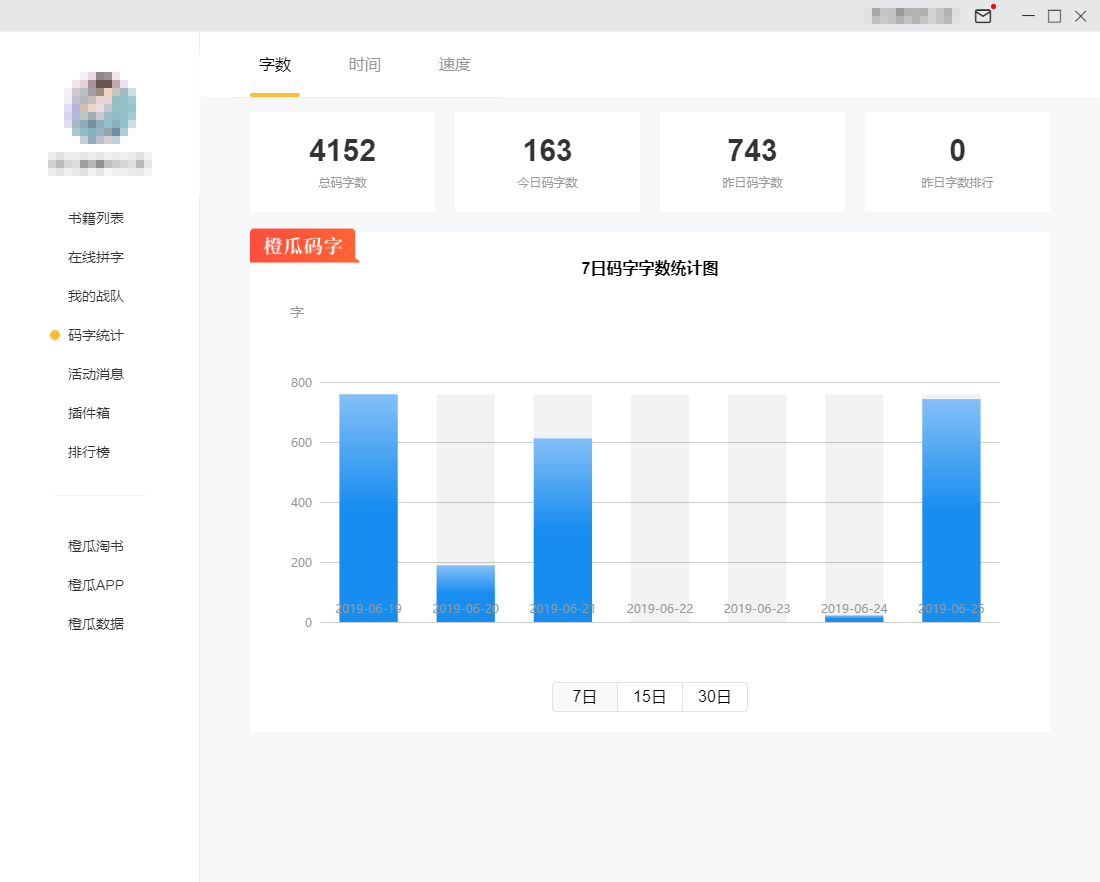
Task: Maximize the application window
Action: point(1054,16)
